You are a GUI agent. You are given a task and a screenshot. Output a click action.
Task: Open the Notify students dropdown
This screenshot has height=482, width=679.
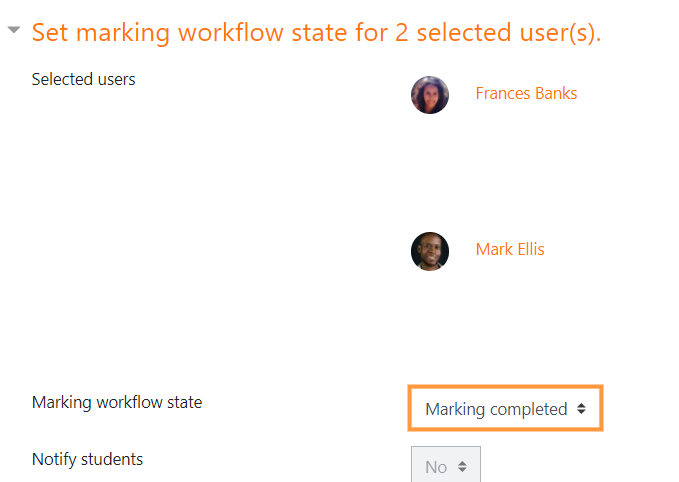[x=446, y=465]
